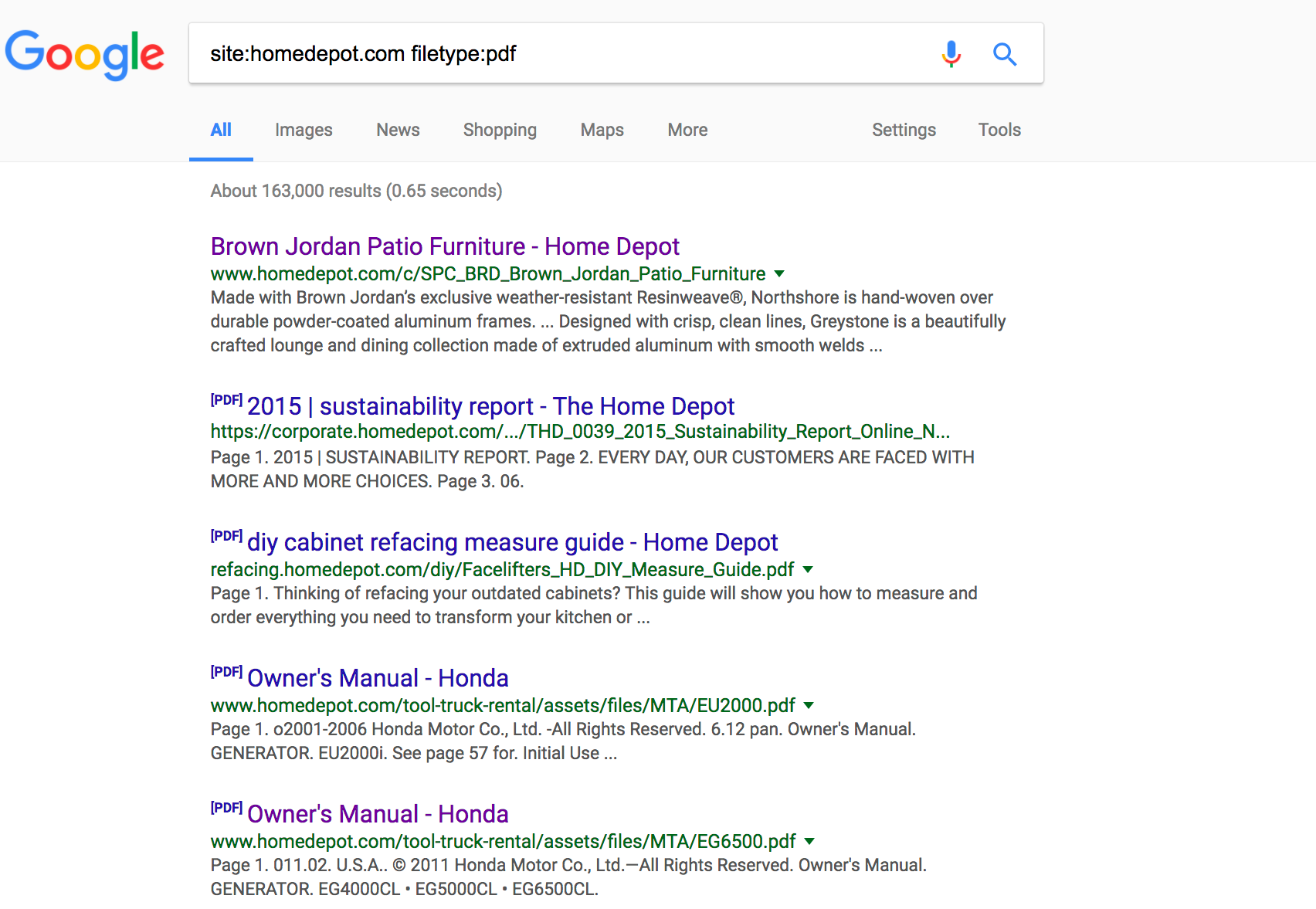Open the search Tools menu
The image size is (1316, 909).
[999, 130]
